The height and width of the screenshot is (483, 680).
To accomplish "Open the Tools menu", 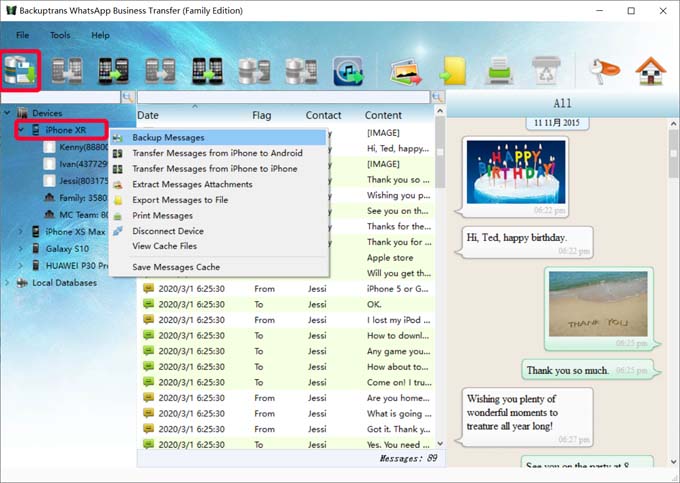I will pyautogui.click(x=60, y=35).
